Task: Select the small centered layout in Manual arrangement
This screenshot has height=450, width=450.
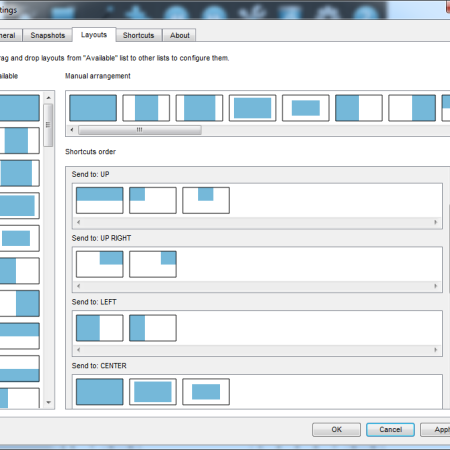Action: [306, 108]
